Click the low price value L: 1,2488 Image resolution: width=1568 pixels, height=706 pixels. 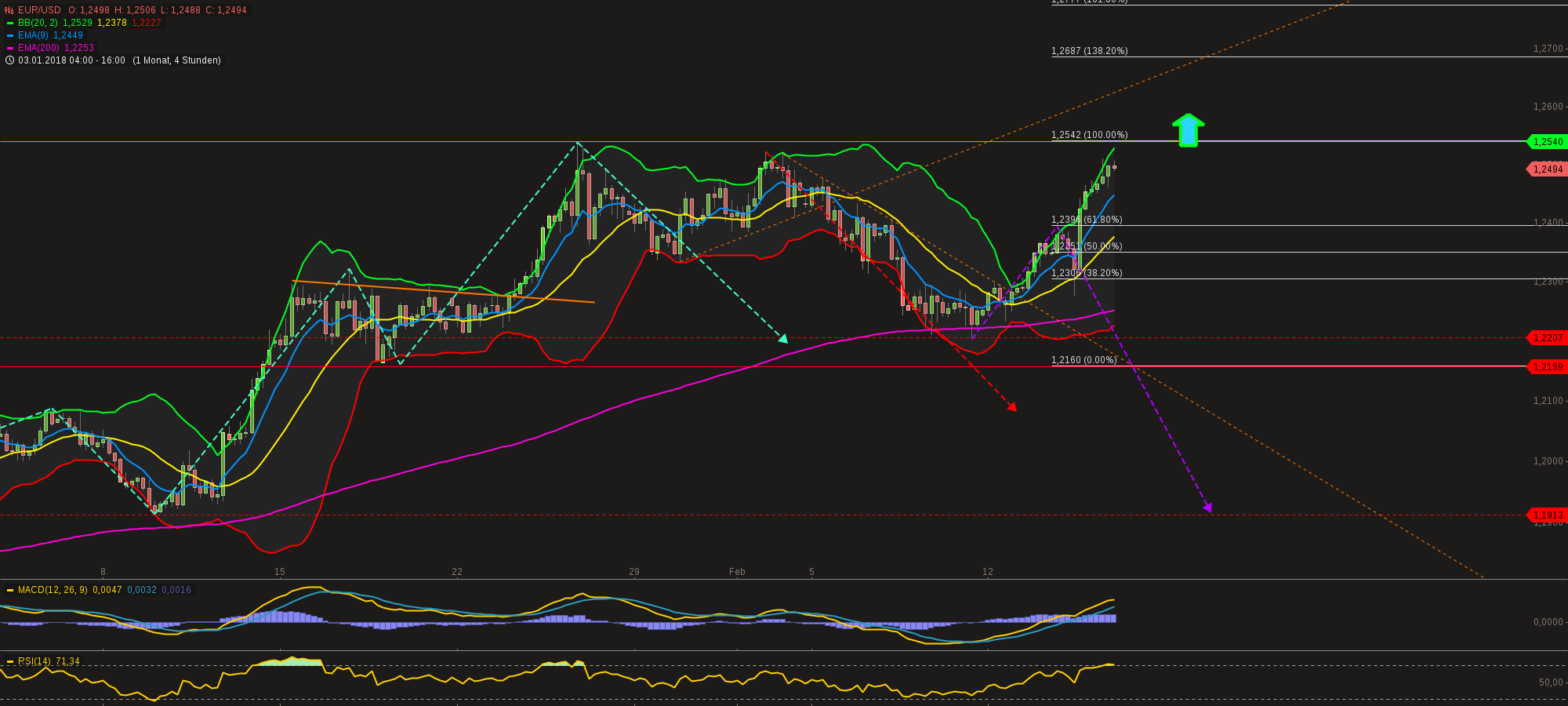(x=180, y=10)
